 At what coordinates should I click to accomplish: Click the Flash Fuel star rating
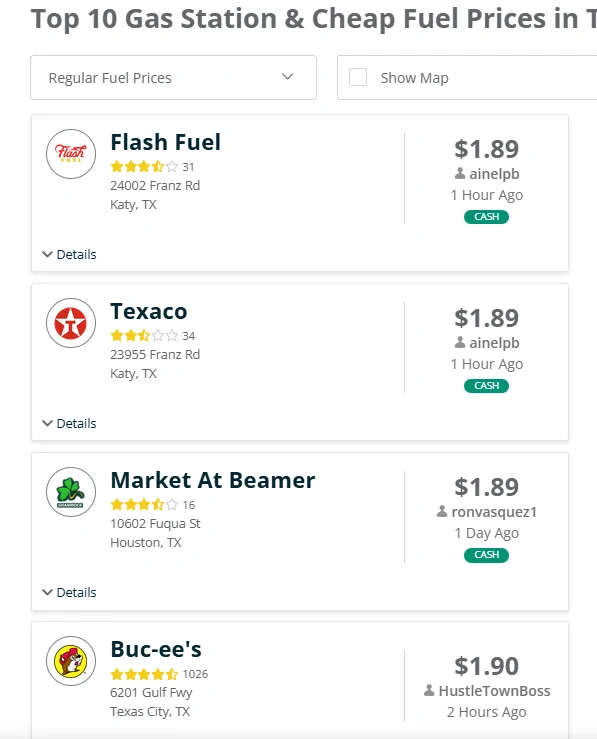[144, 166]
